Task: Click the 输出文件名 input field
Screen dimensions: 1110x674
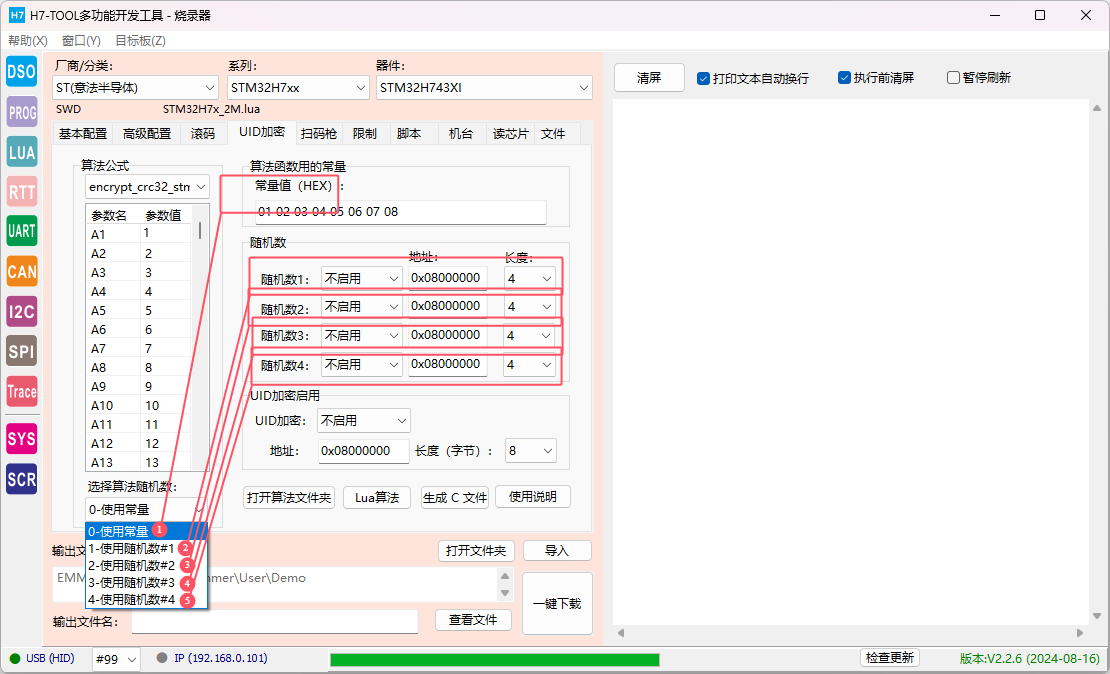Action: coord(275,621)
